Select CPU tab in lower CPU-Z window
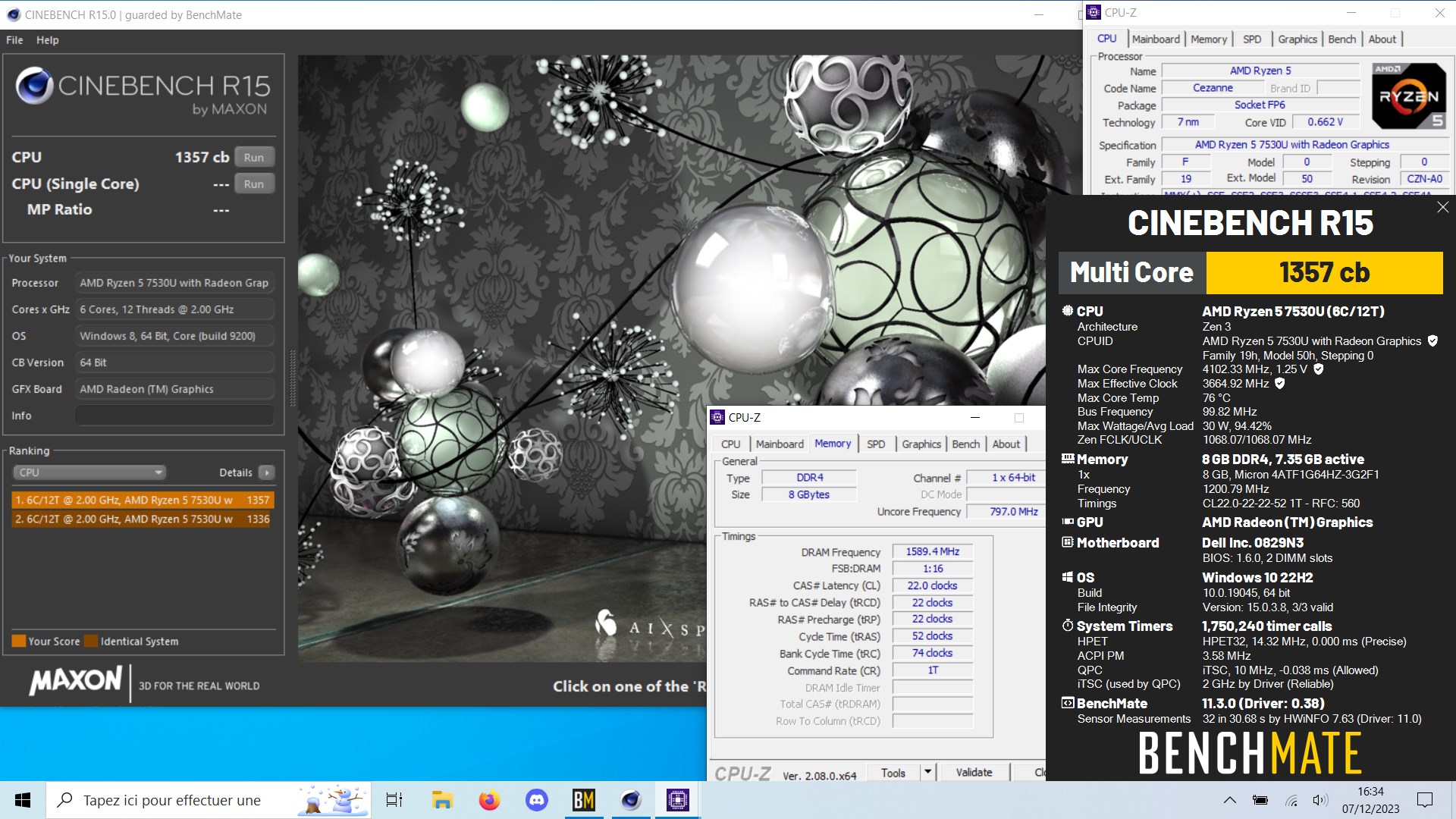 click(731, 444)
